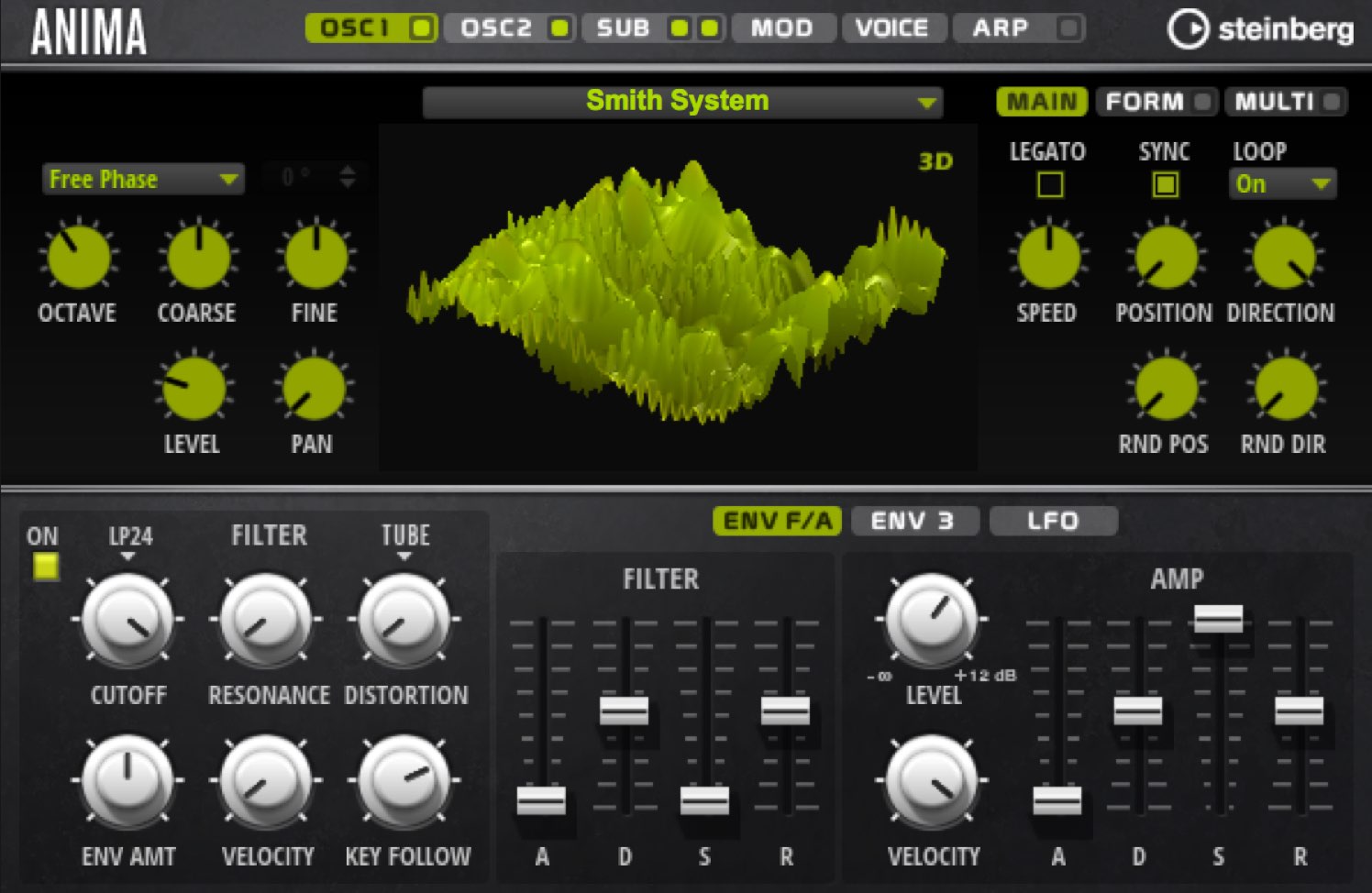Select the MULTI page button
The height and width of the screenshot is (893, 1372).
tap(1285, 102)
